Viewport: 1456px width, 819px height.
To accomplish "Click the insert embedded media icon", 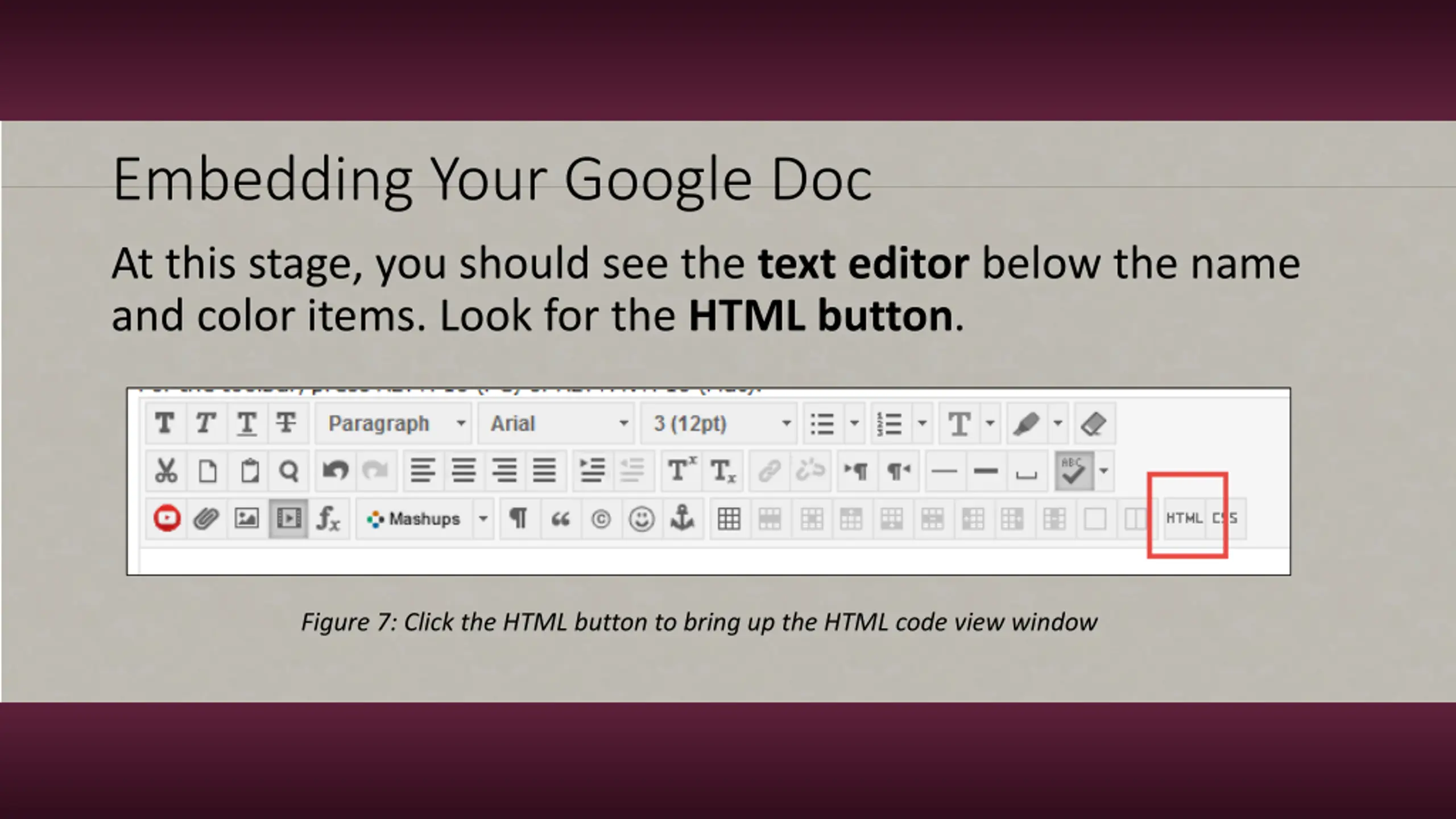I will [x=288, y=519].
